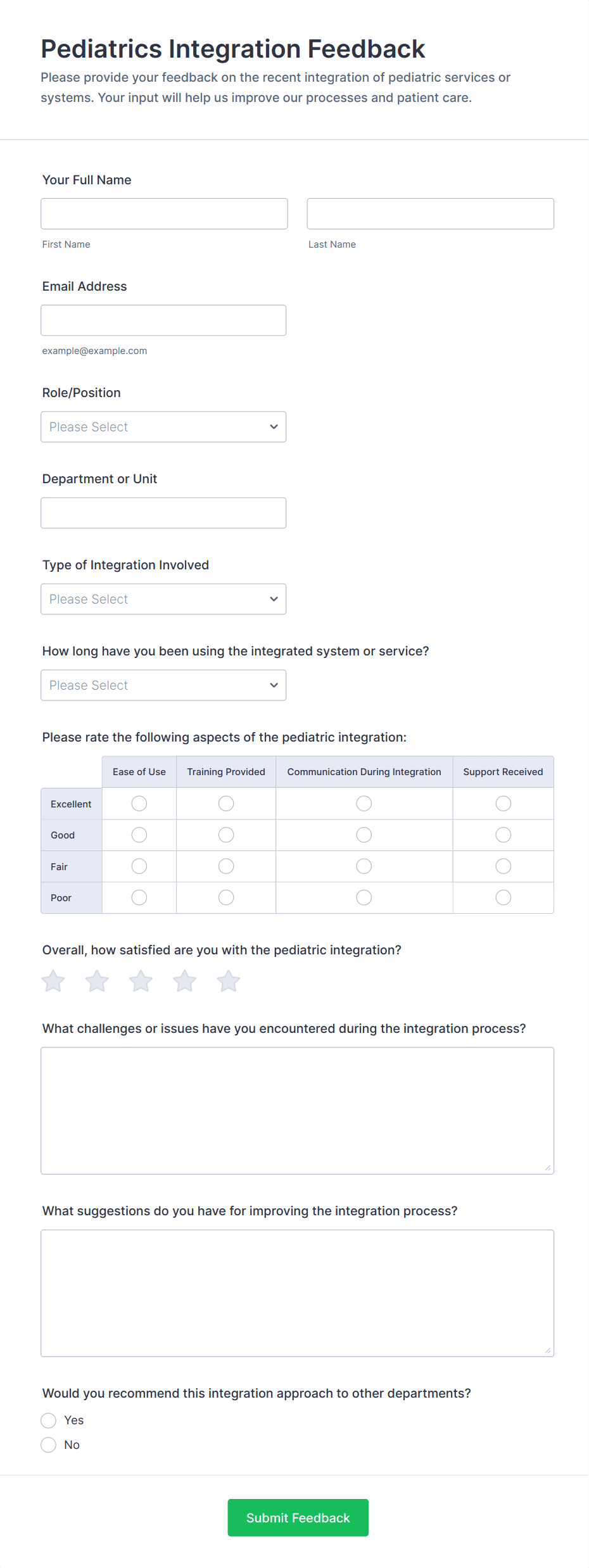The image size is (589, 1568).
Task: Click the first satisfaction star
Action: (x=53, y=982)
